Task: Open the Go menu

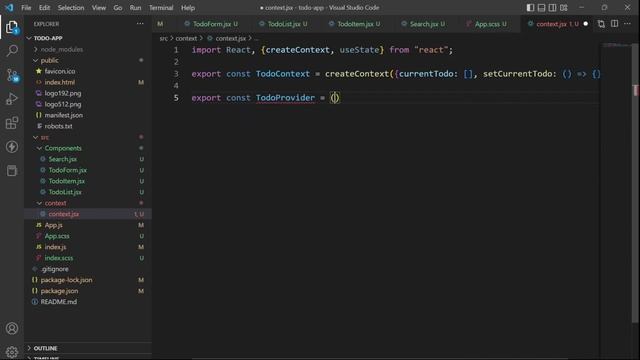Action: click(118, 8)
